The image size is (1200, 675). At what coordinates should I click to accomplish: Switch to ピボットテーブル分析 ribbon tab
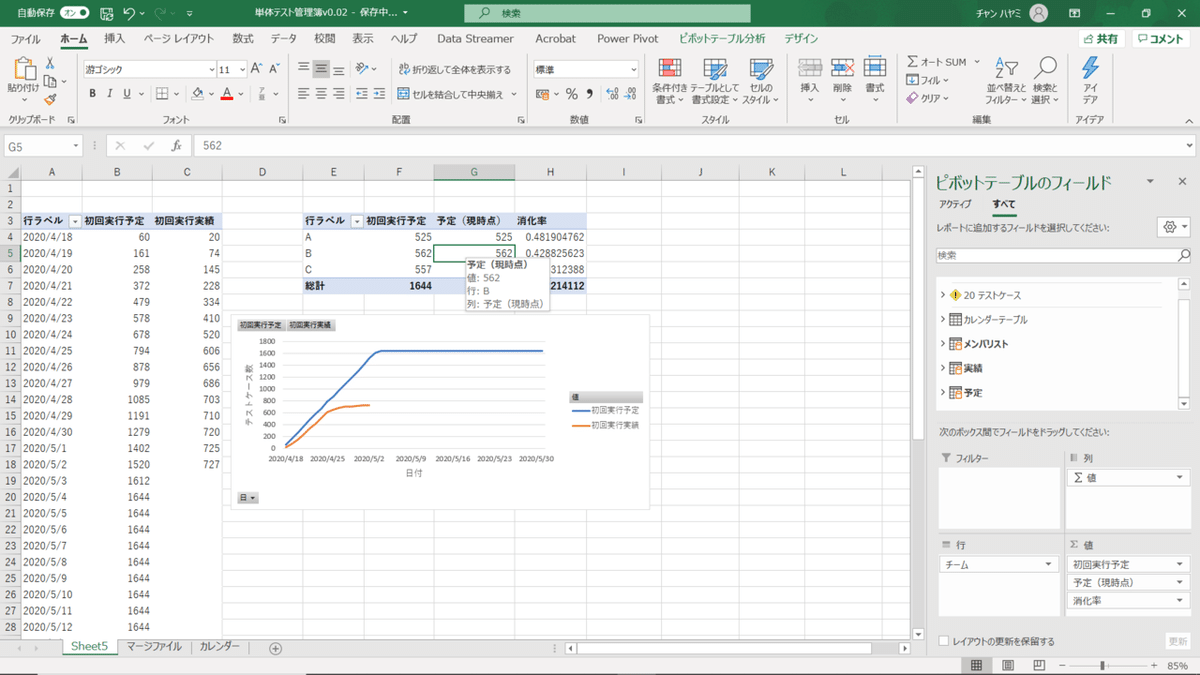pyautogui.click(x=722, y=38)
